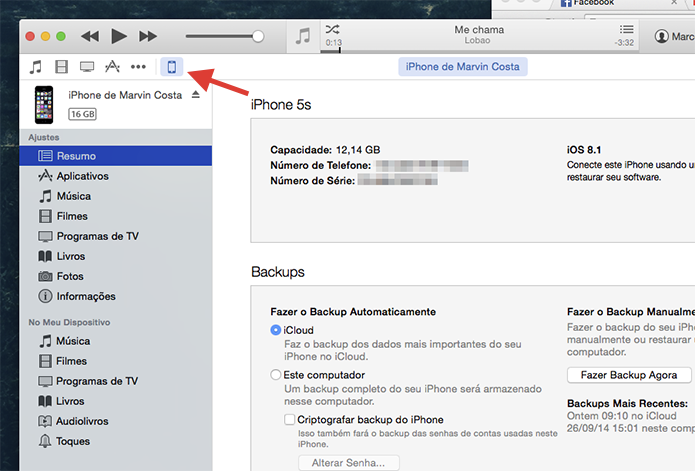
Task: Open Toques on the device
Action: (x=116, y=441)
